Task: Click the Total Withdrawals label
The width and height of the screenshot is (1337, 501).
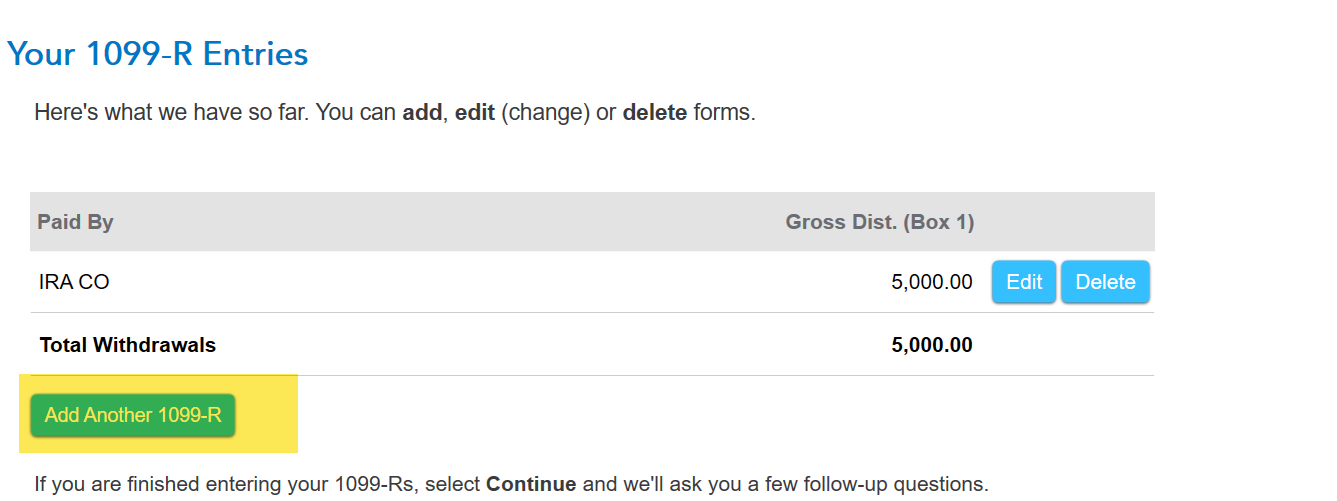Action: click(127, 346)
